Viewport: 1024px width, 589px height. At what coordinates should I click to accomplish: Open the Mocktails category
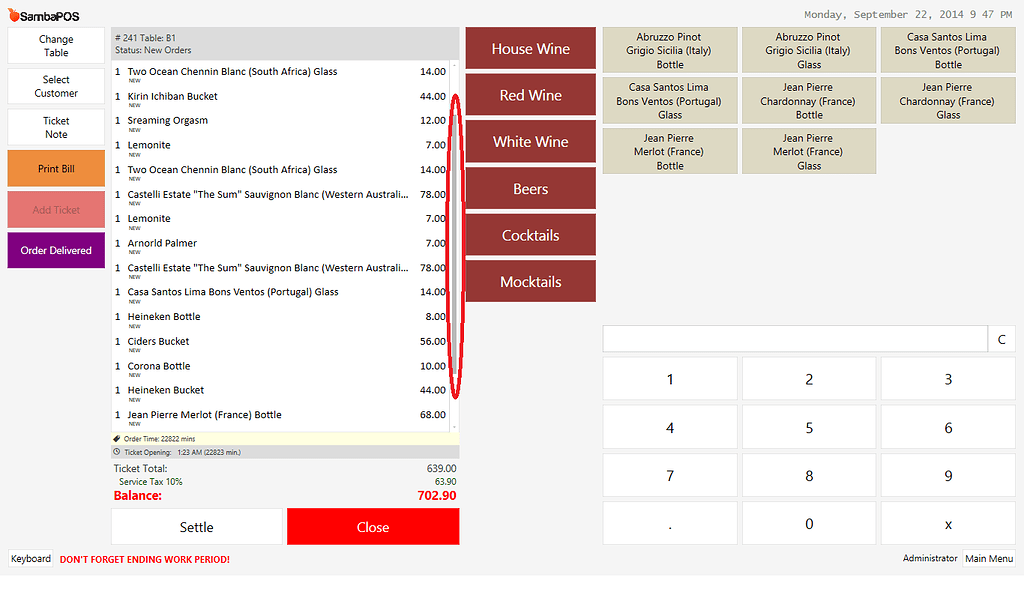click(x=530, y=281)
